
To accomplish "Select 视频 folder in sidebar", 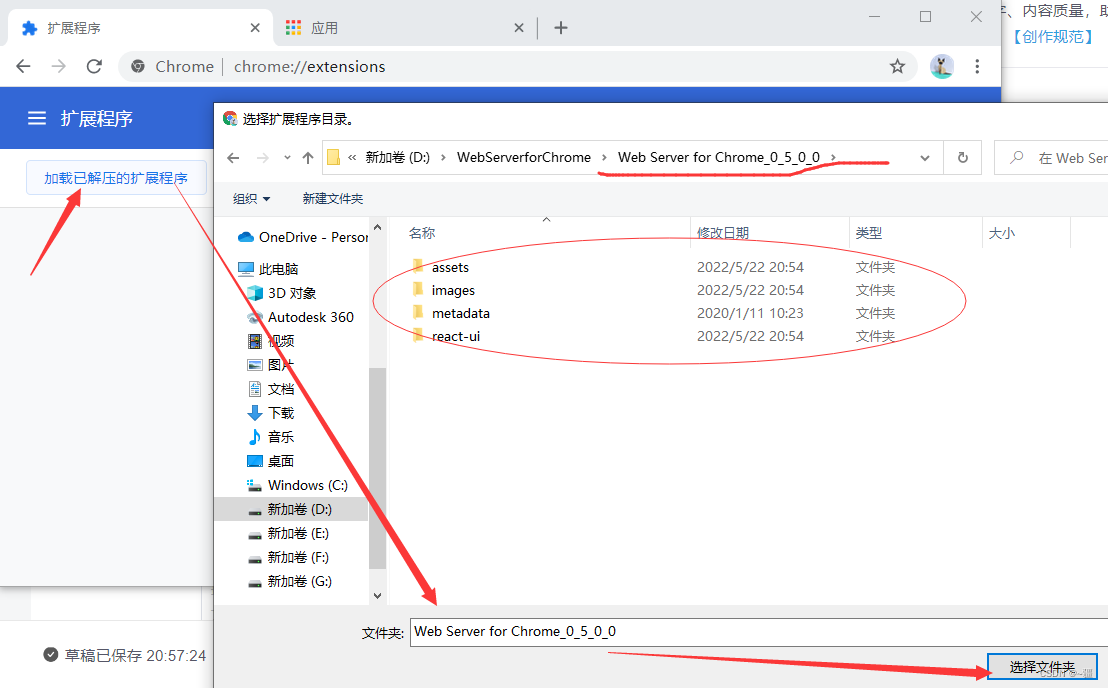I will point(271,341).
